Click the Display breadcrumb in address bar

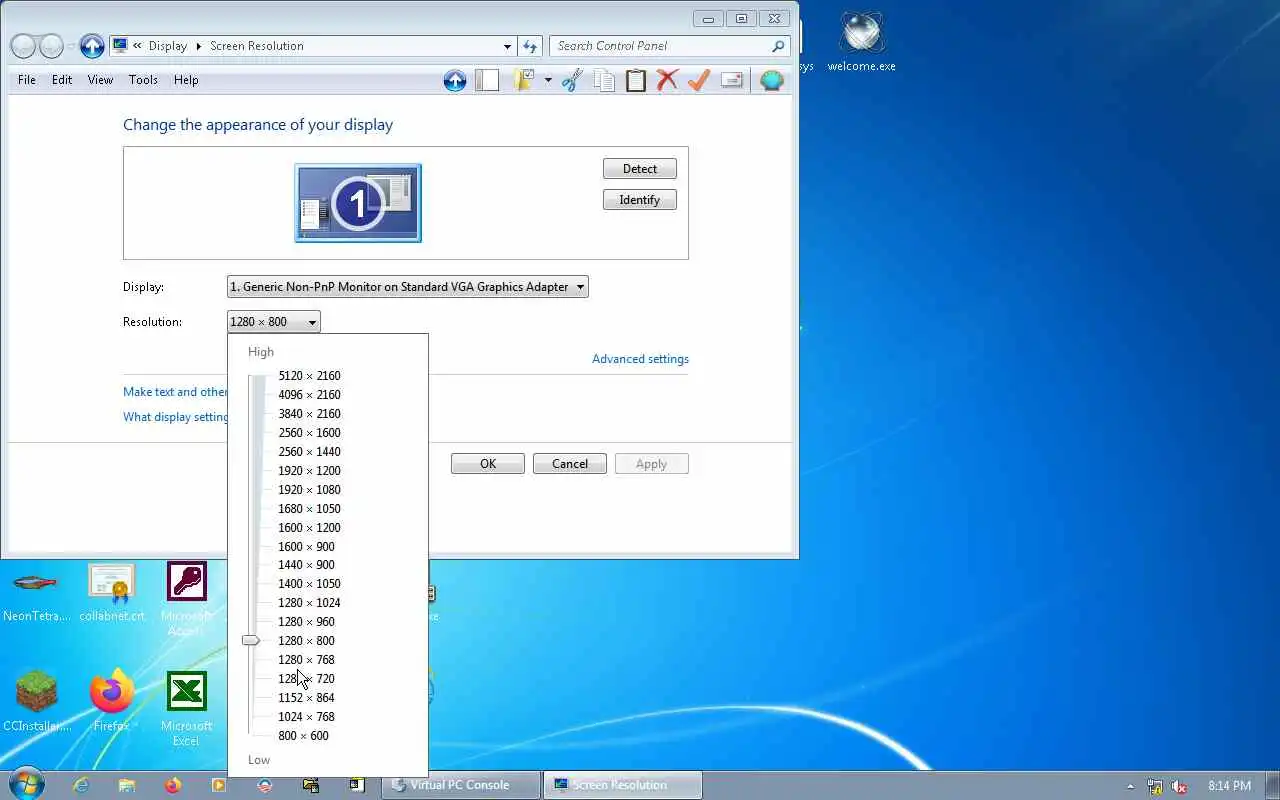pos(168,46)
